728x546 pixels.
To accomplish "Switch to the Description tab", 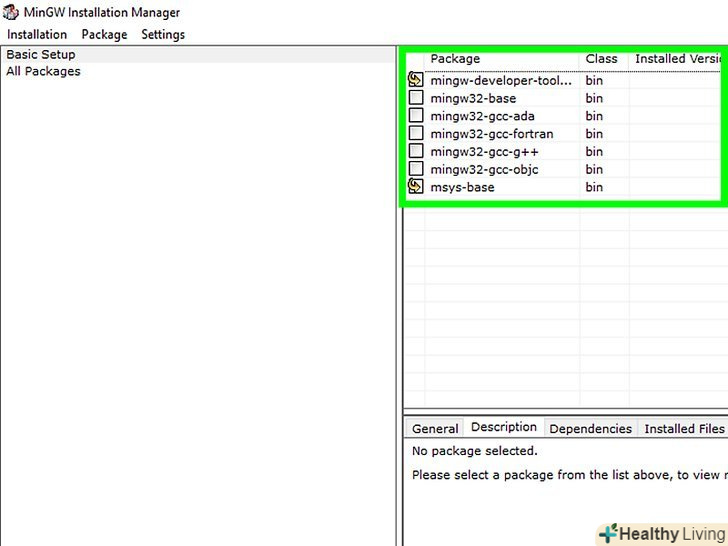I will click(504, 427).
